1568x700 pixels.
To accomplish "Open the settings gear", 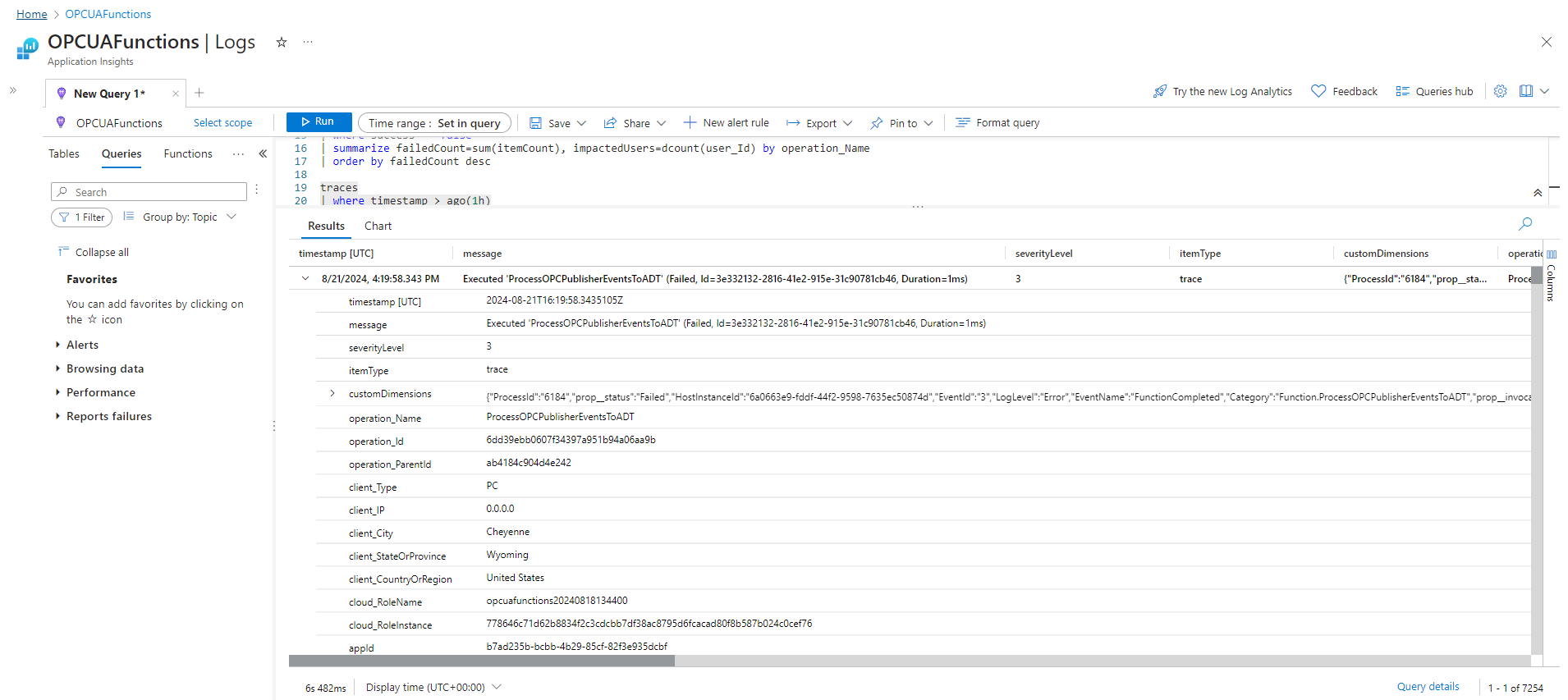I will (x=1500, y=91).
